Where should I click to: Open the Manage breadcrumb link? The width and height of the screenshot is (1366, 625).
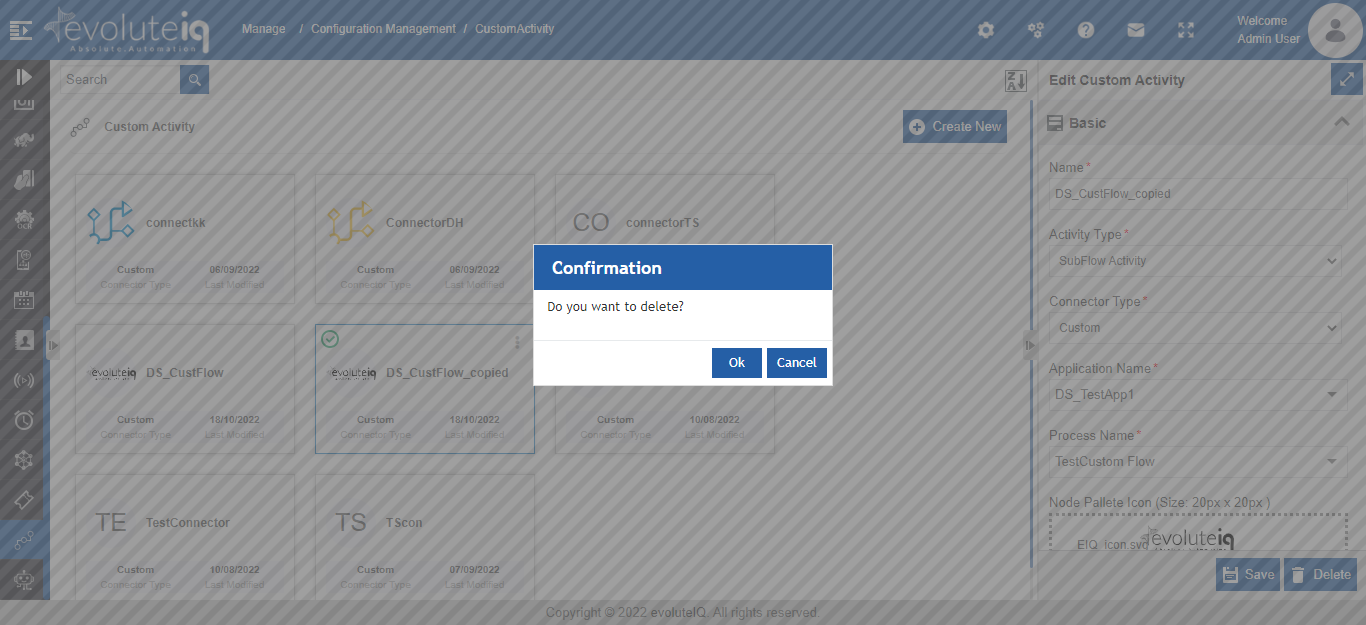coord(263,29)
